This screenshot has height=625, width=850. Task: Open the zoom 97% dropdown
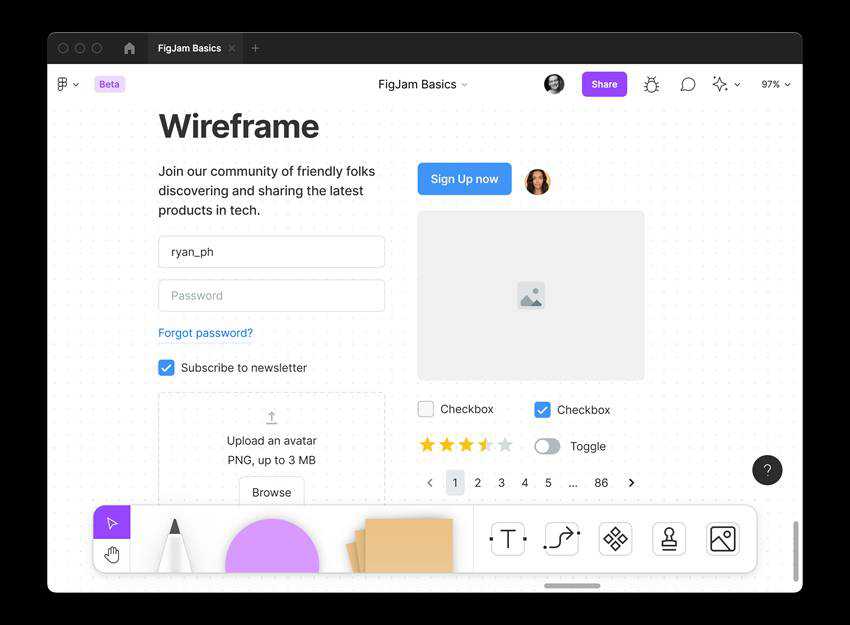775,85
